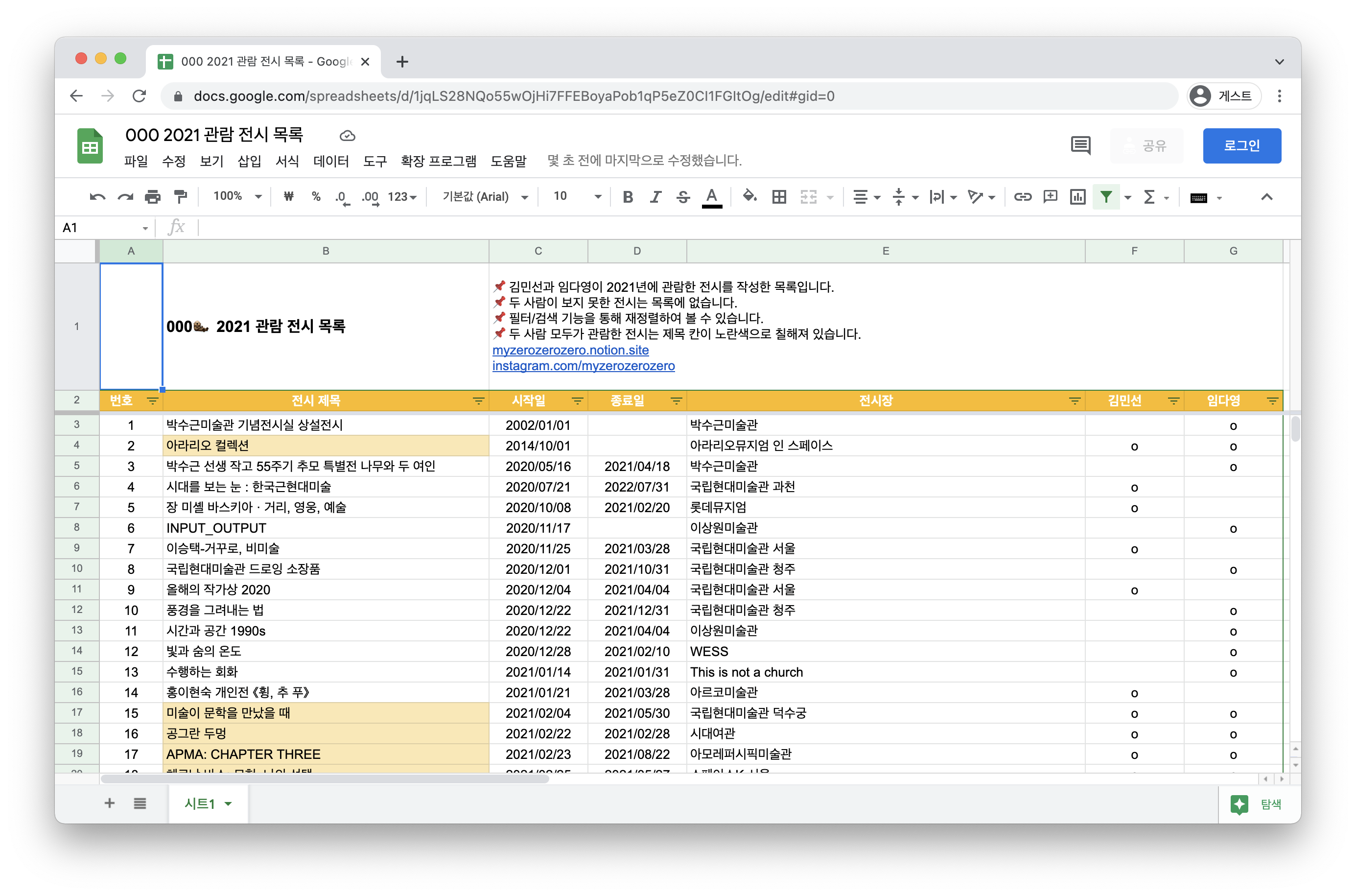Toggle italic formatting
This screenshot has height=896, width=1356.
pyautogui.click(x=655, y=197)
